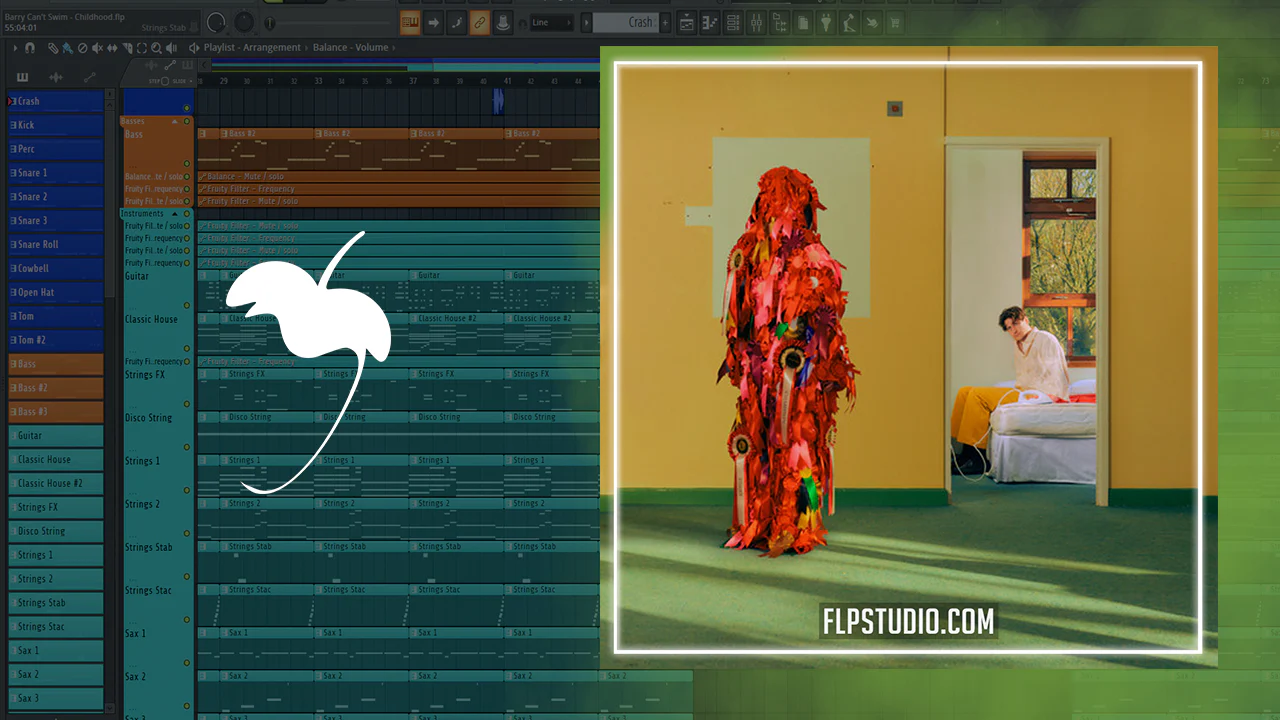Adjust the main pitch knob
The image size is (1280, 720).
click(x=243, y=22)
